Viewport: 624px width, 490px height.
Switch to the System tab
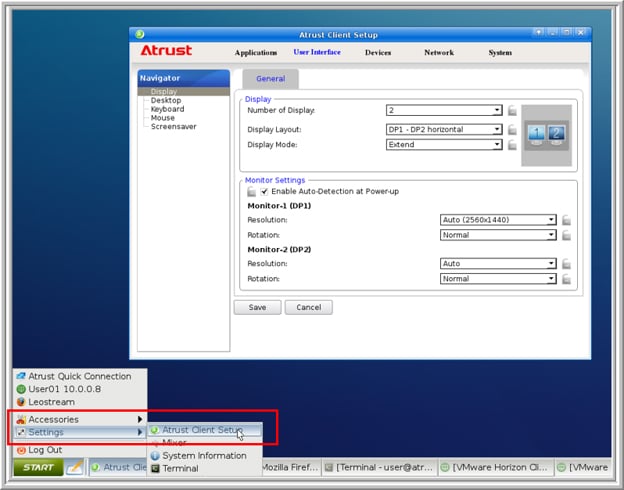(500, 53)
